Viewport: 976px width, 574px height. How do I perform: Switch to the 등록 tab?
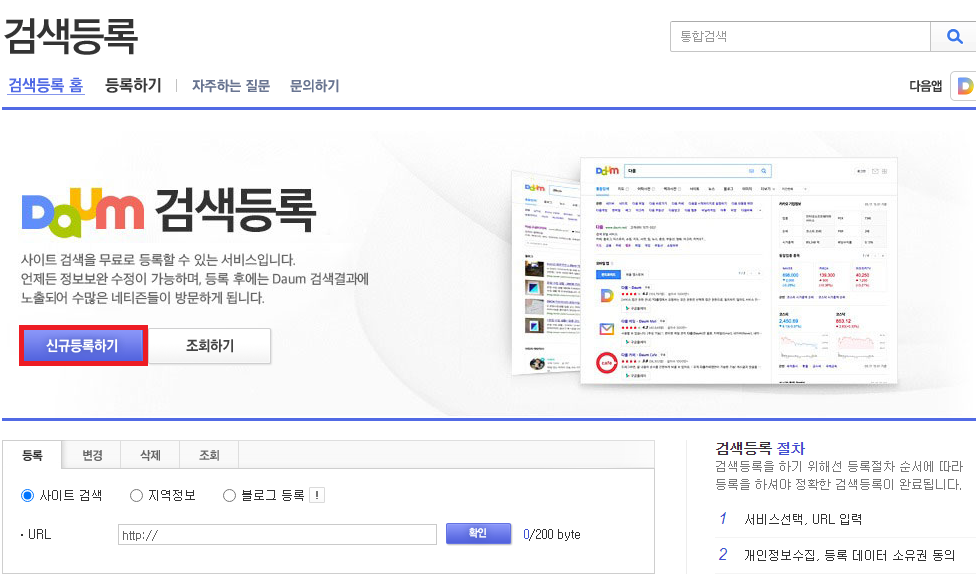[32, 455]
